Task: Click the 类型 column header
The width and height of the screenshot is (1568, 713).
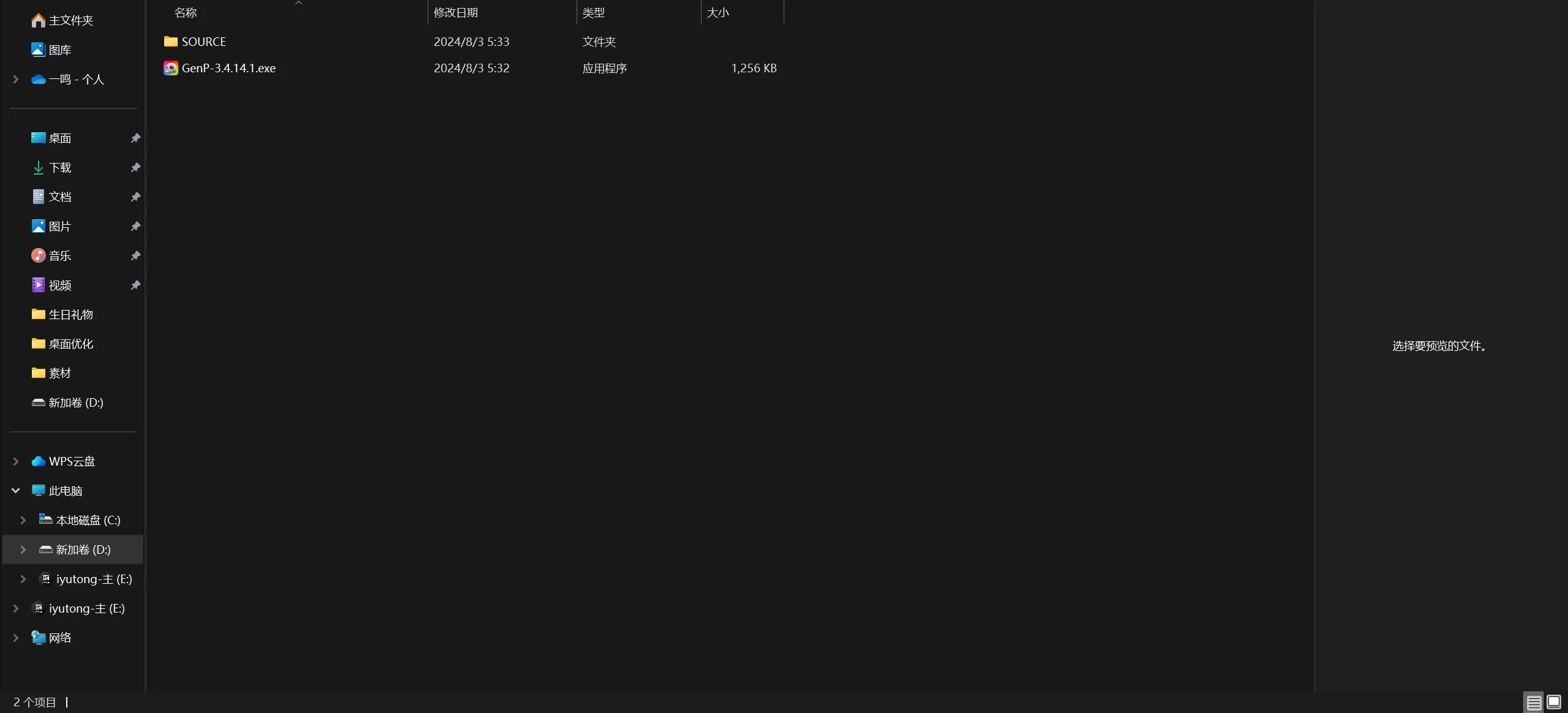Action: coord(593,12)
